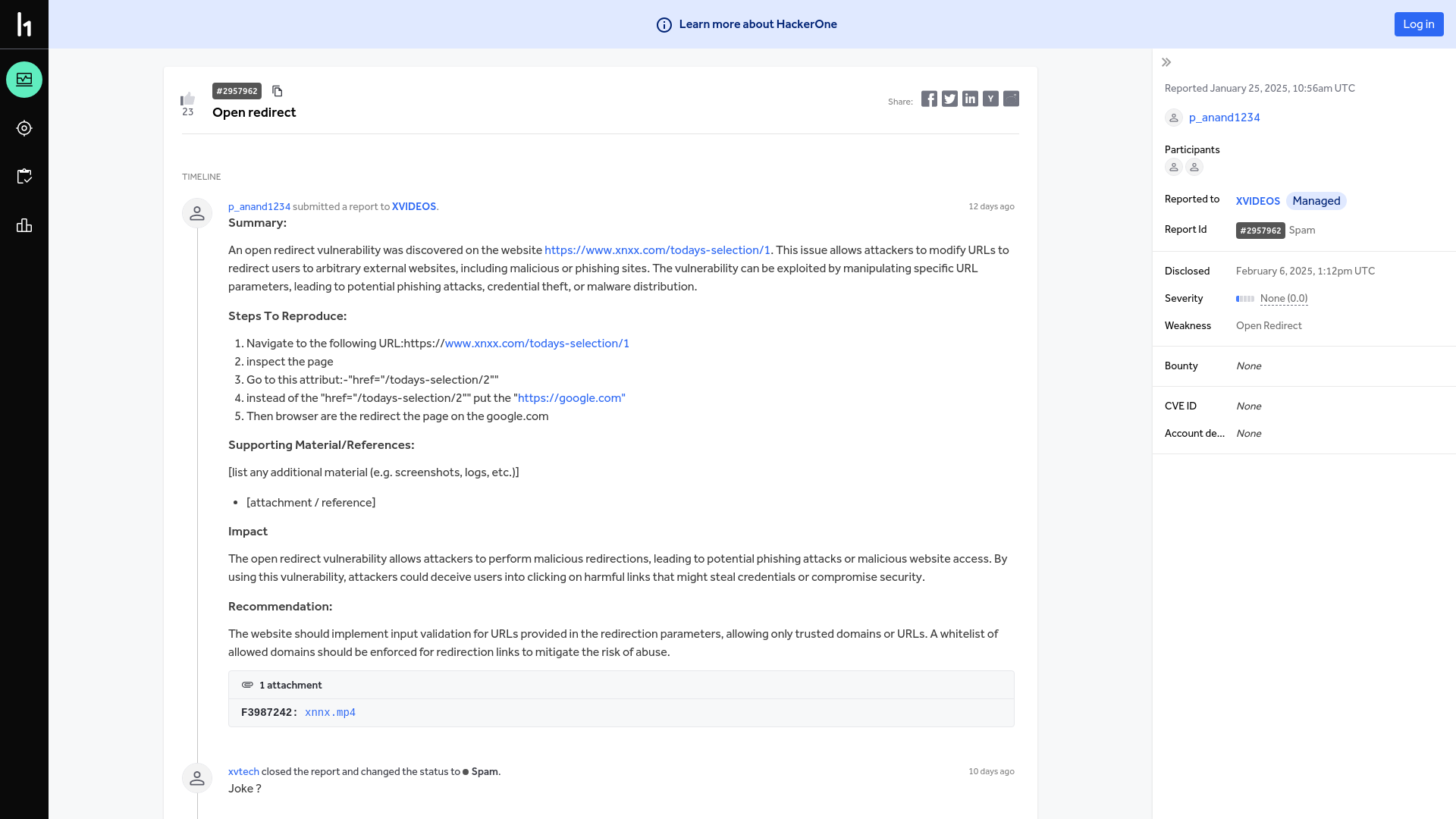The width and height of the screenshot is (1456, 819).
Task: Share the report on Twitter
Action: [x=949, y=99]
